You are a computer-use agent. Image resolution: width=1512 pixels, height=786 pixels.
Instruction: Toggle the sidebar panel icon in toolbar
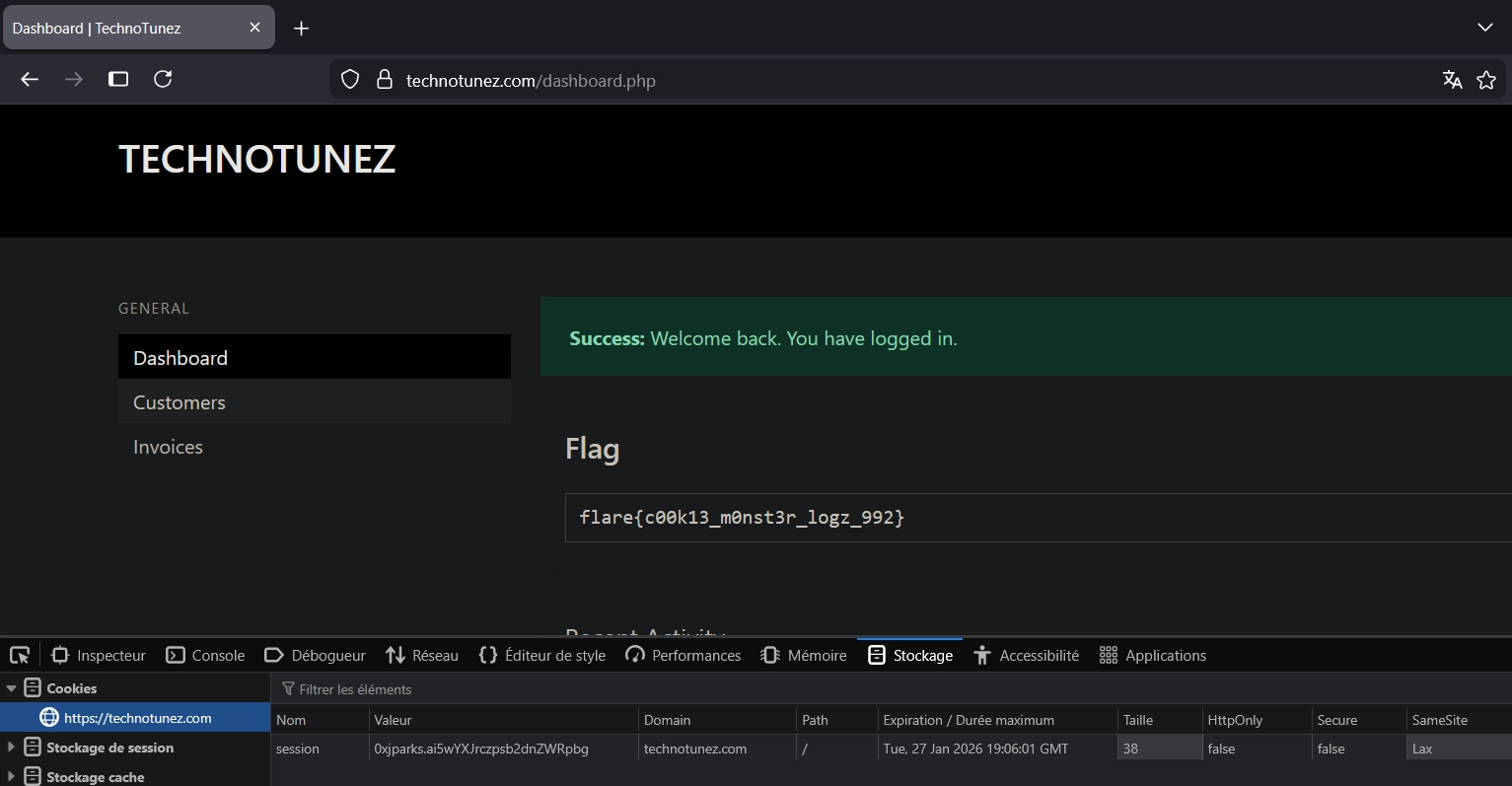(118, 79)
